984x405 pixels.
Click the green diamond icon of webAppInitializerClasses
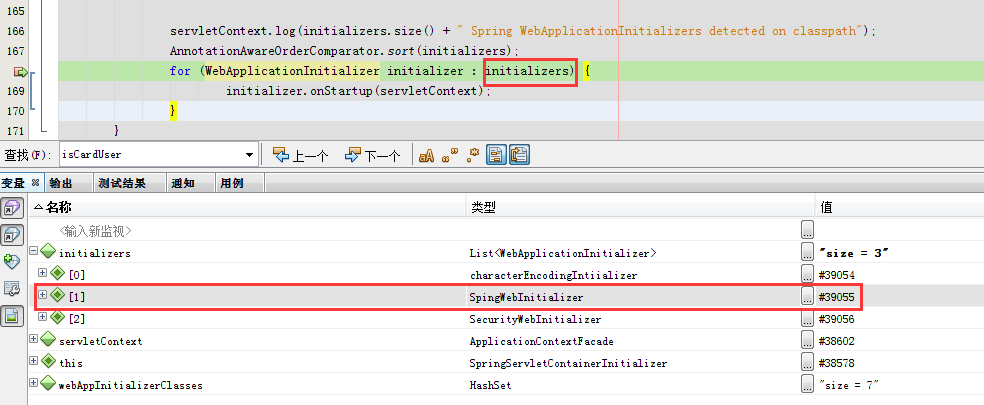click(48, 384)
